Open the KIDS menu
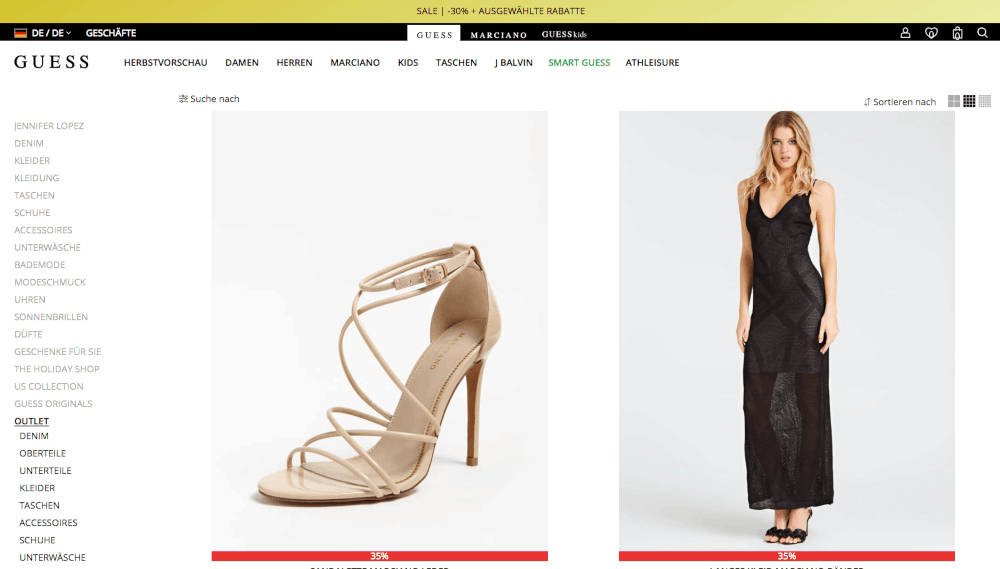The image size is (1000, 569). [x=408, y=63]
